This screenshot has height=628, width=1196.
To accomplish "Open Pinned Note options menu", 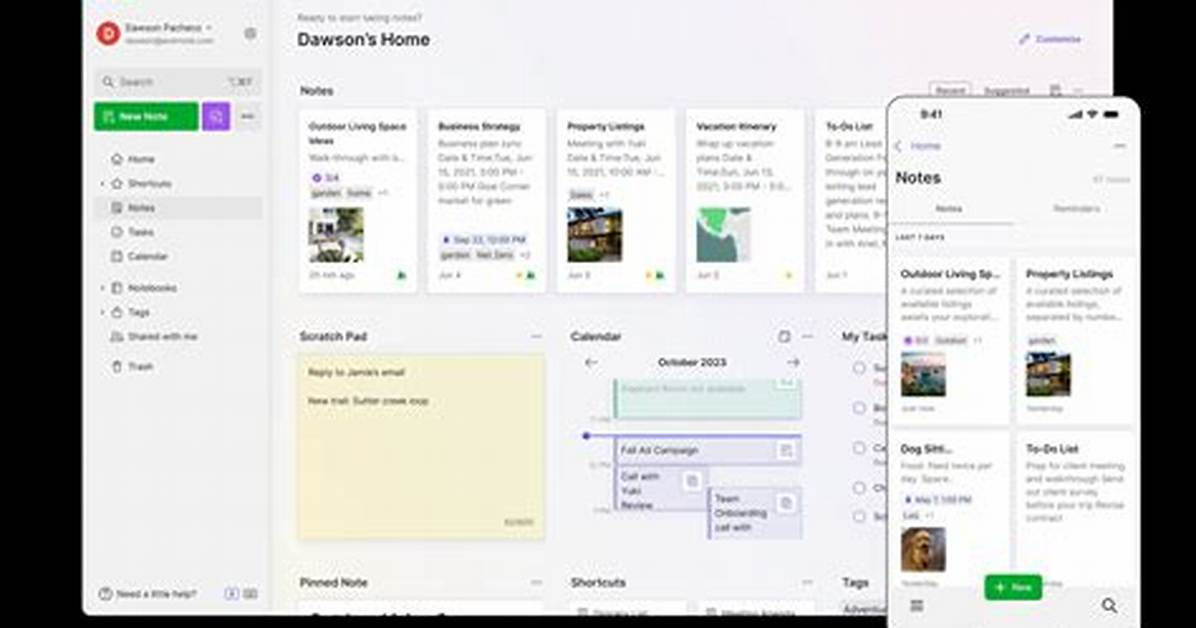I will pos(536,582).
